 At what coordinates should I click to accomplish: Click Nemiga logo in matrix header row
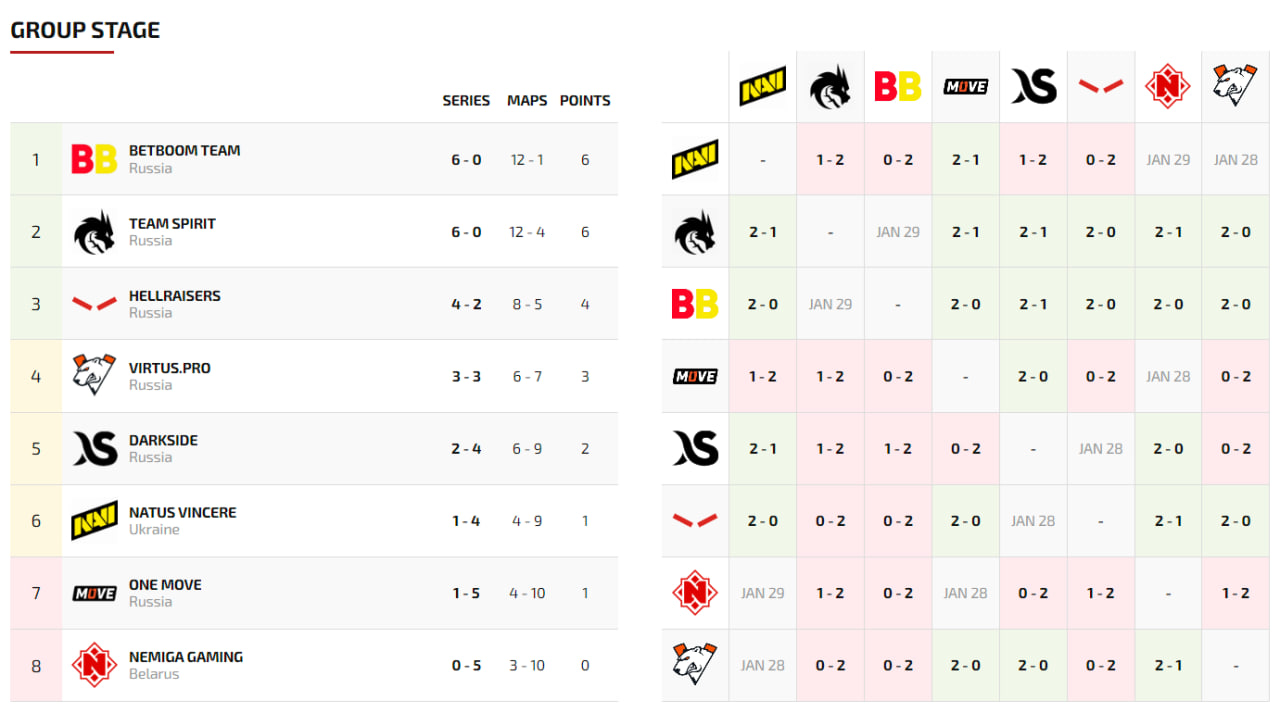point(1168,87)
